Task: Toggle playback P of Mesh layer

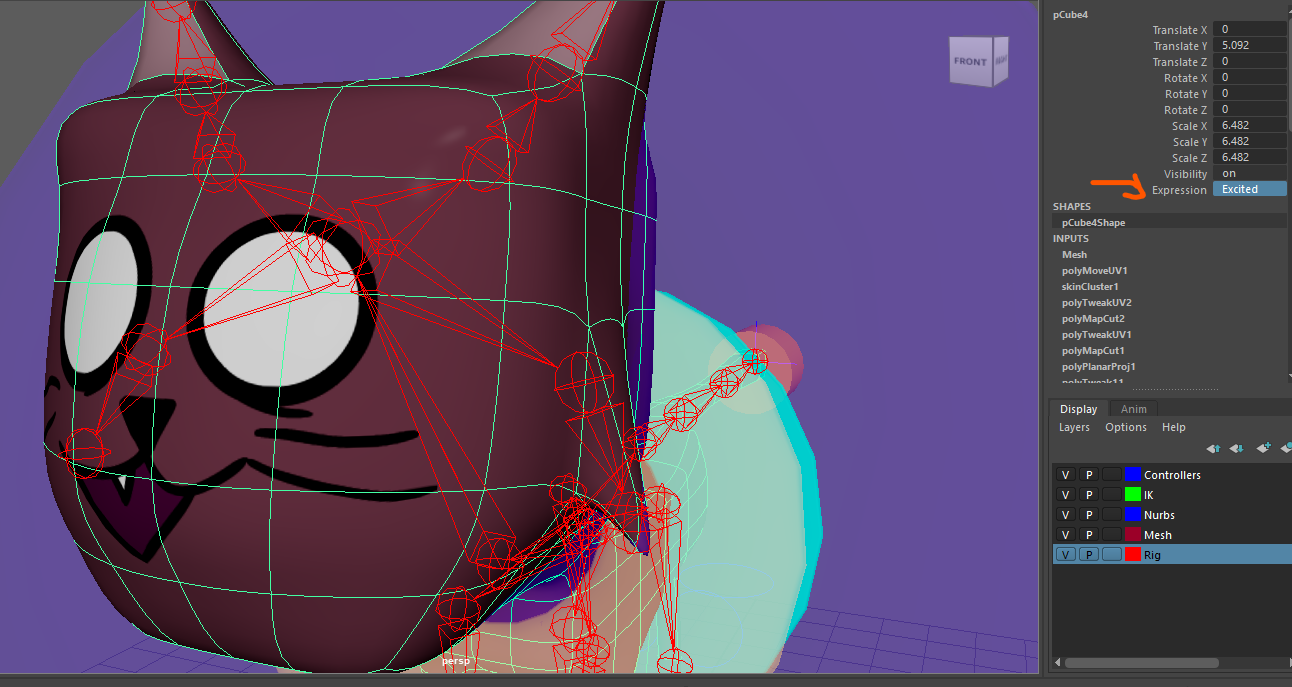Action: [x=1088, y=535]
